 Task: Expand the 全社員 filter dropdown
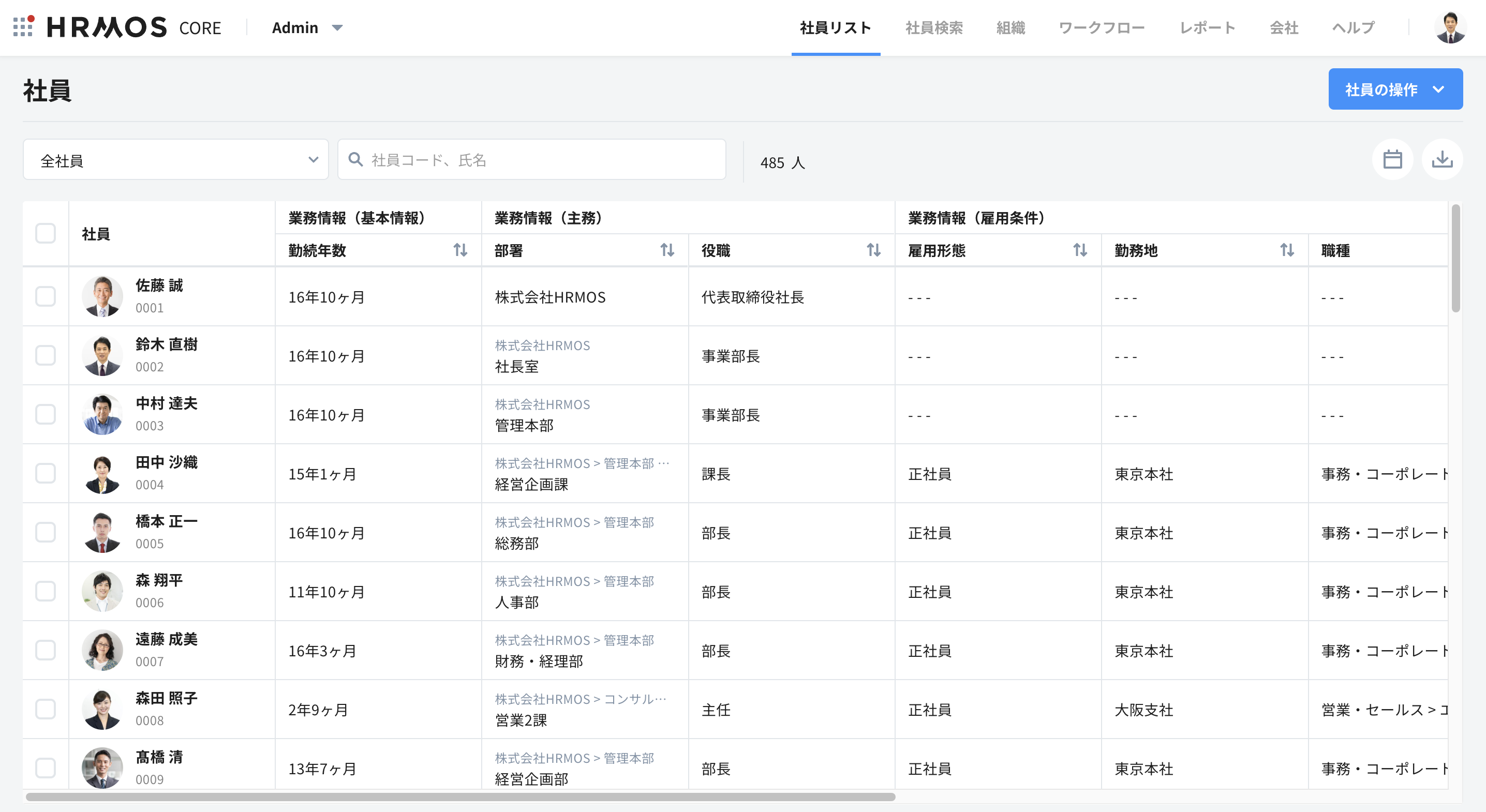tap(175, 160)
